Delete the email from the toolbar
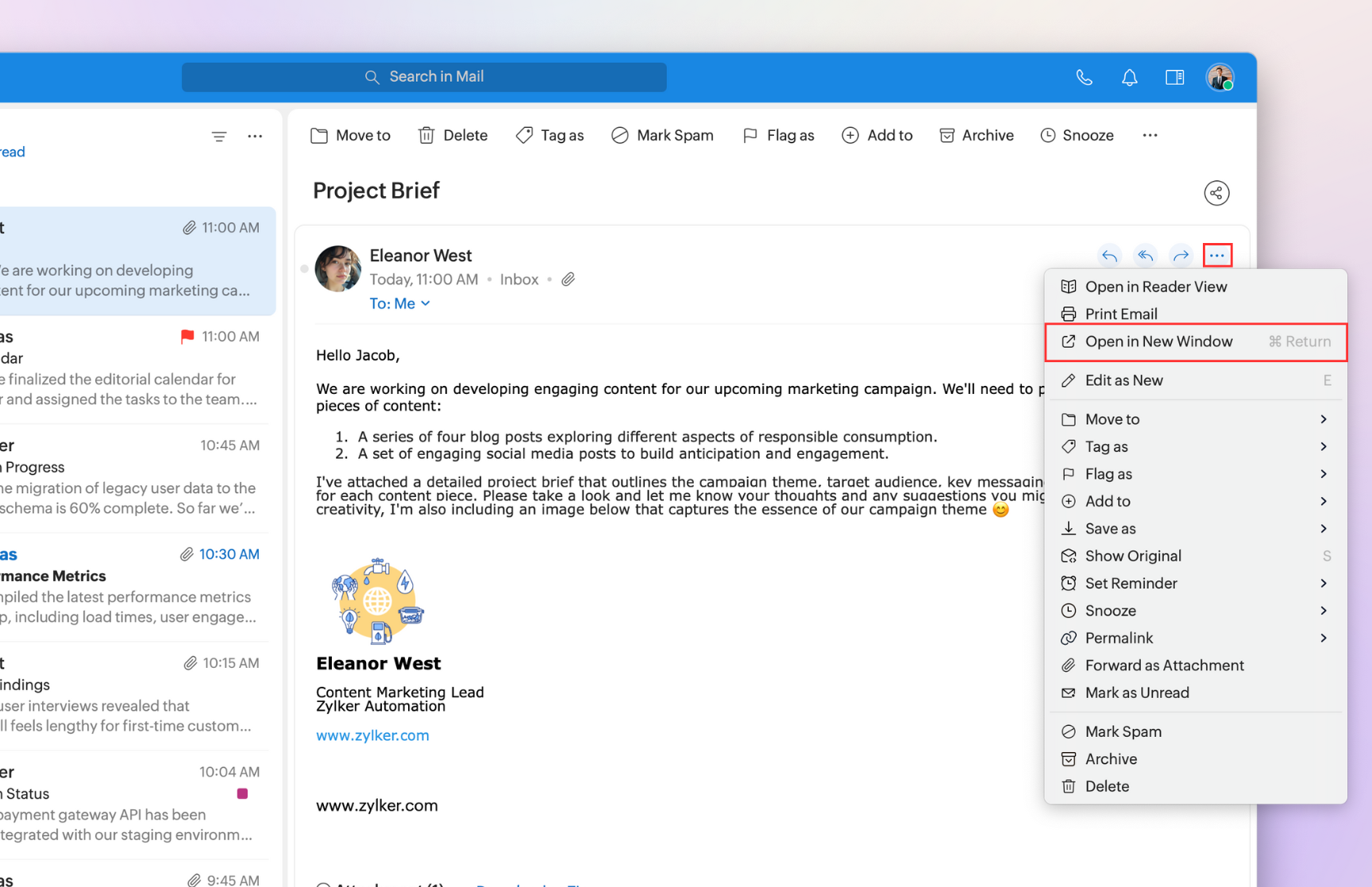 click(453, 136)
